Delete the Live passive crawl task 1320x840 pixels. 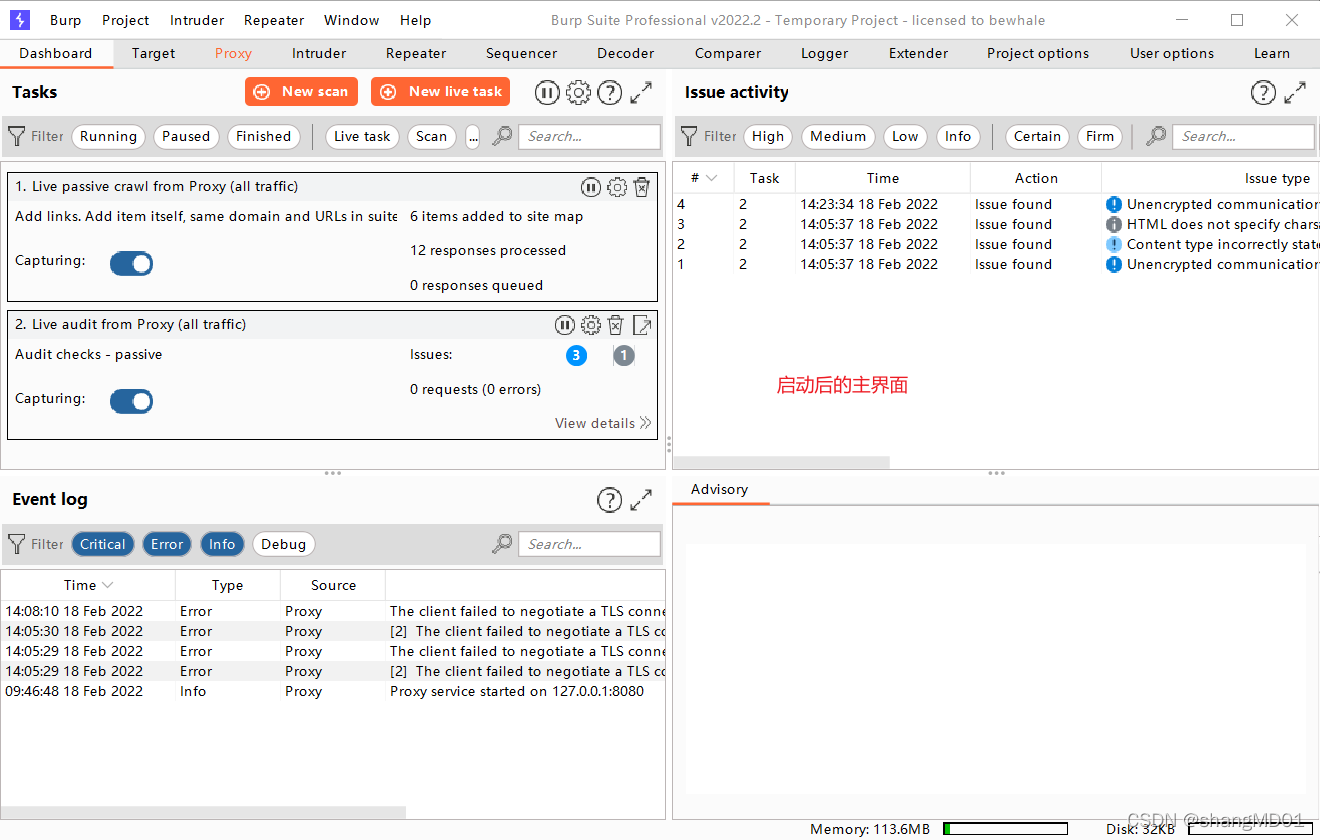tap(642, 187)
